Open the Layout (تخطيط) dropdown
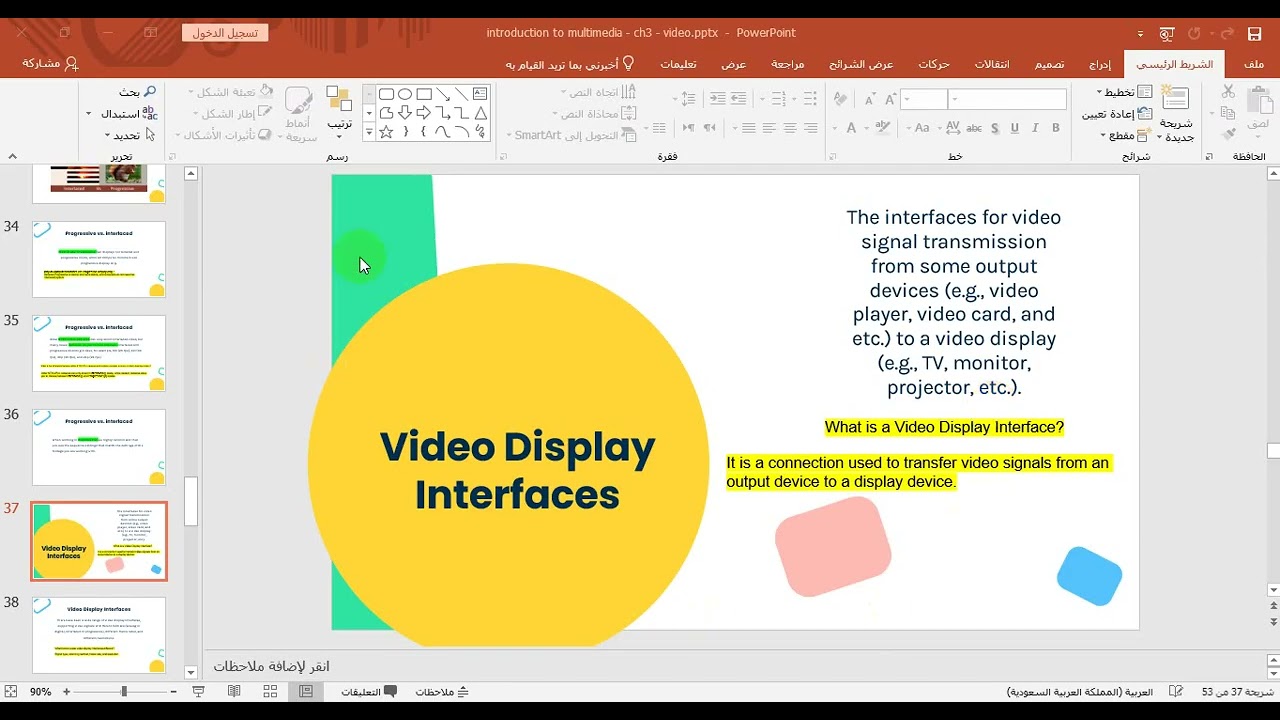The height and width of the screenshot is (720, 1280). coord(1124,92)
